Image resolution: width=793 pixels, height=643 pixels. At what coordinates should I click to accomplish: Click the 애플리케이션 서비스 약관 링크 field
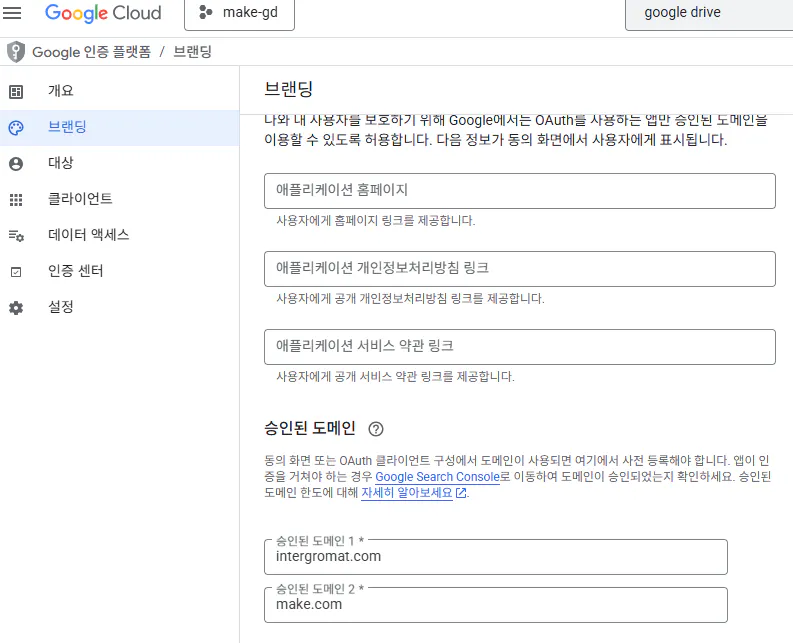coord(519,347)
